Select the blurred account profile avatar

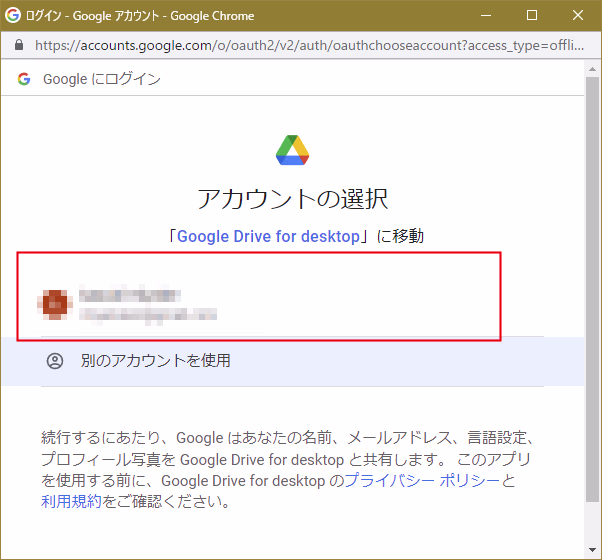point(55,305)
